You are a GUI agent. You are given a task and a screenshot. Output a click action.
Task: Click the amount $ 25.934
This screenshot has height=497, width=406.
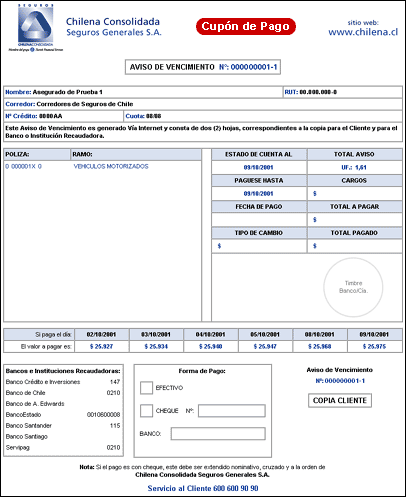(x=156, y=346)
